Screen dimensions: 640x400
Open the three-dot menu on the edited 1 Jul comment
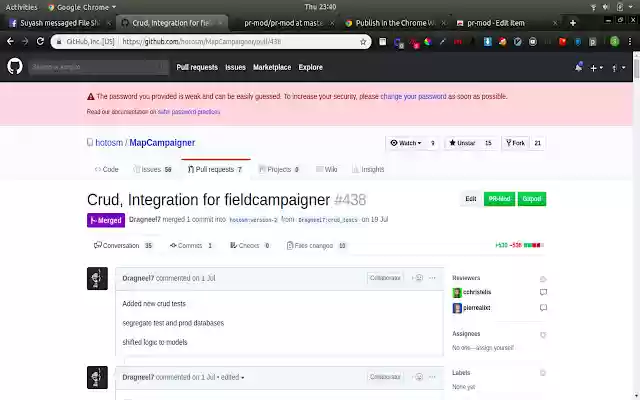(433, 377)
